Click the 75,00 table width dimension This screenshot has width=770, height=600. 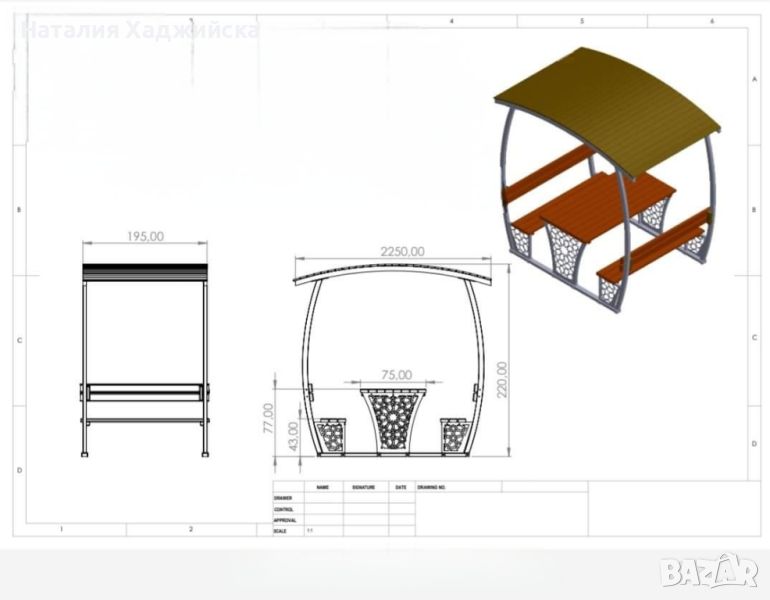click(396, 375)
